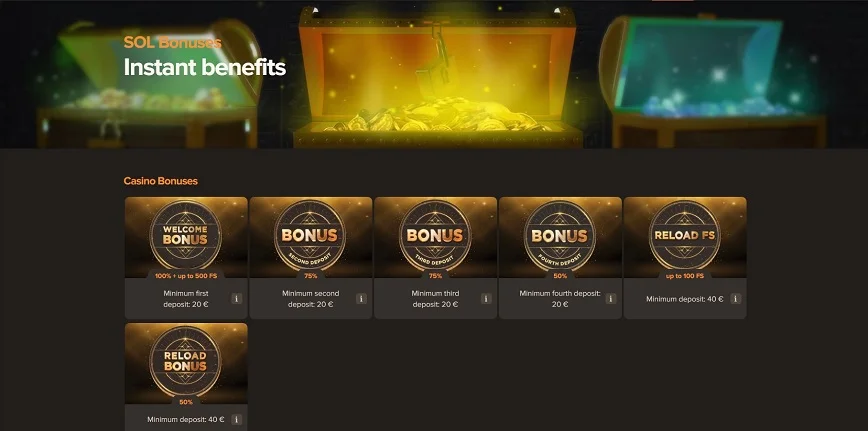Open info icon for Reload FS card
Screen dimensions: 868x431
pos(736,299)
